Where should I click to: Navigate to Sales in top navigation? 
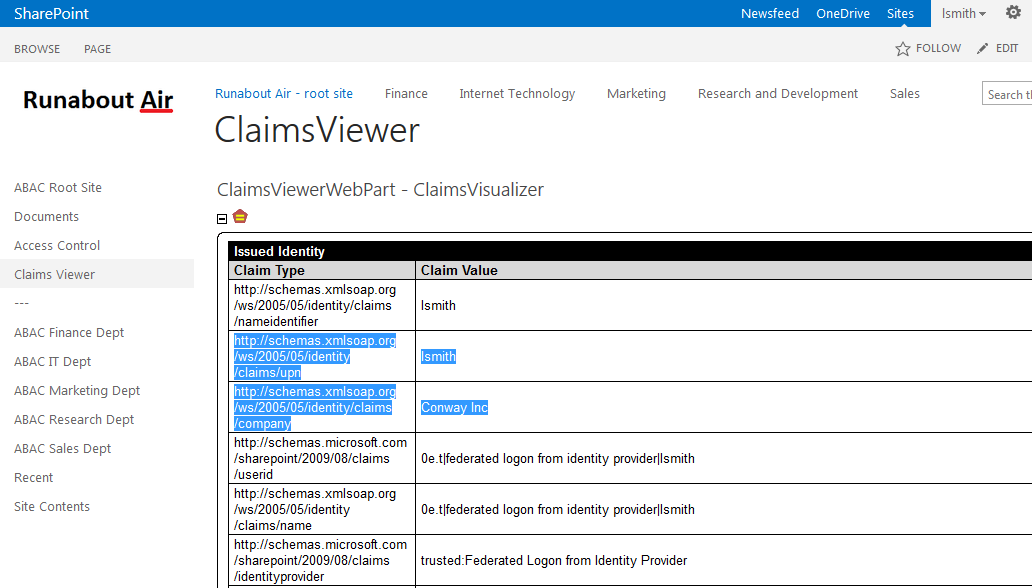click(904, 94)
